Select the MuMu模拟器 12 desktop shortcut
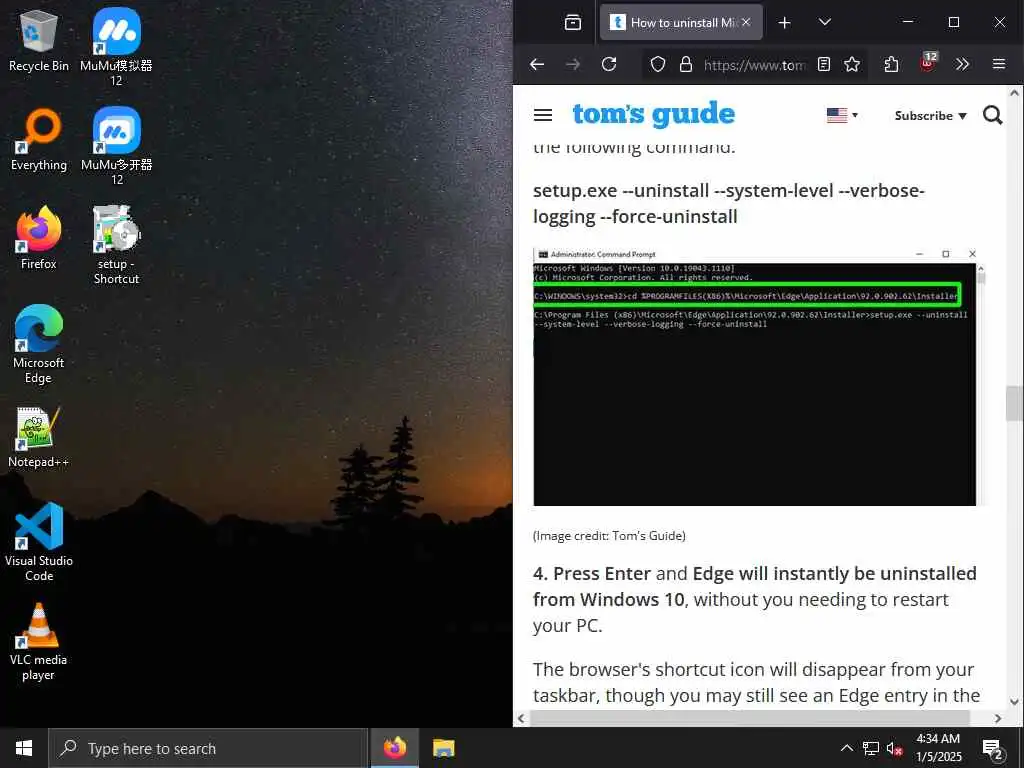The image size is (1024, 768). click(116, 47)
